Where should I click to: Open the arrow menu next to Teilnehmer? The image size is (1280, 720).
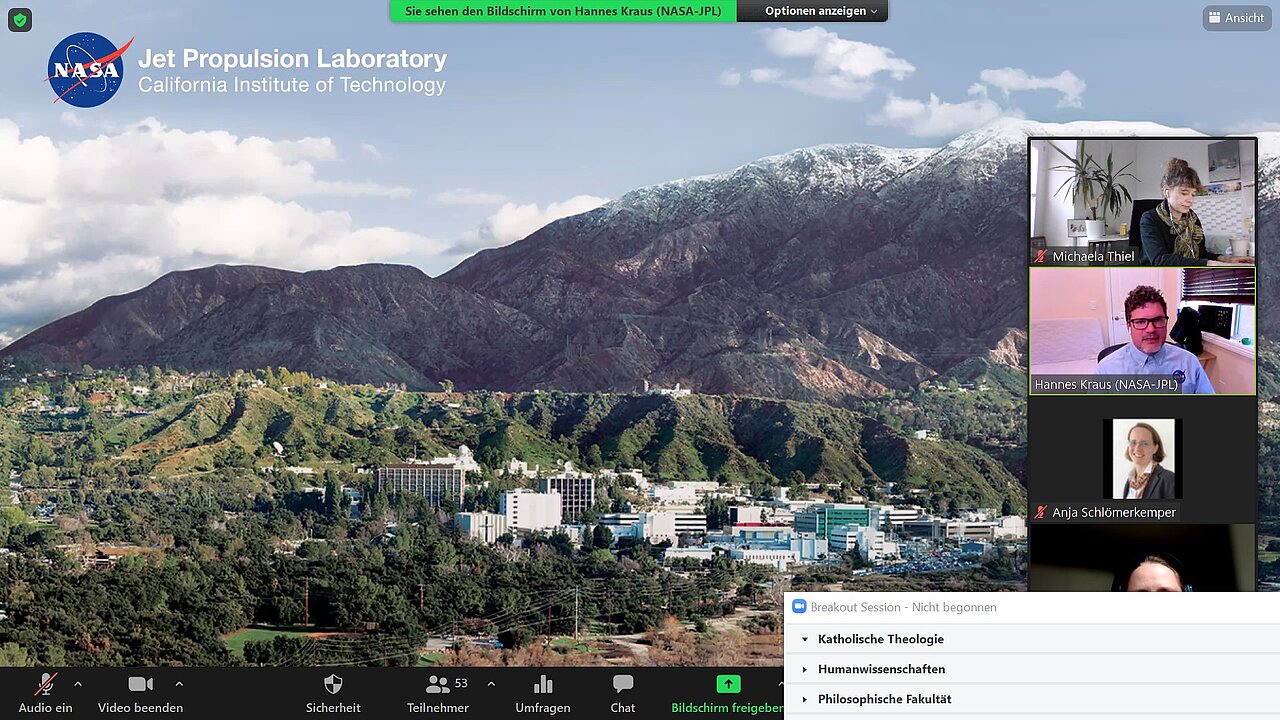[x=491, y=684]
